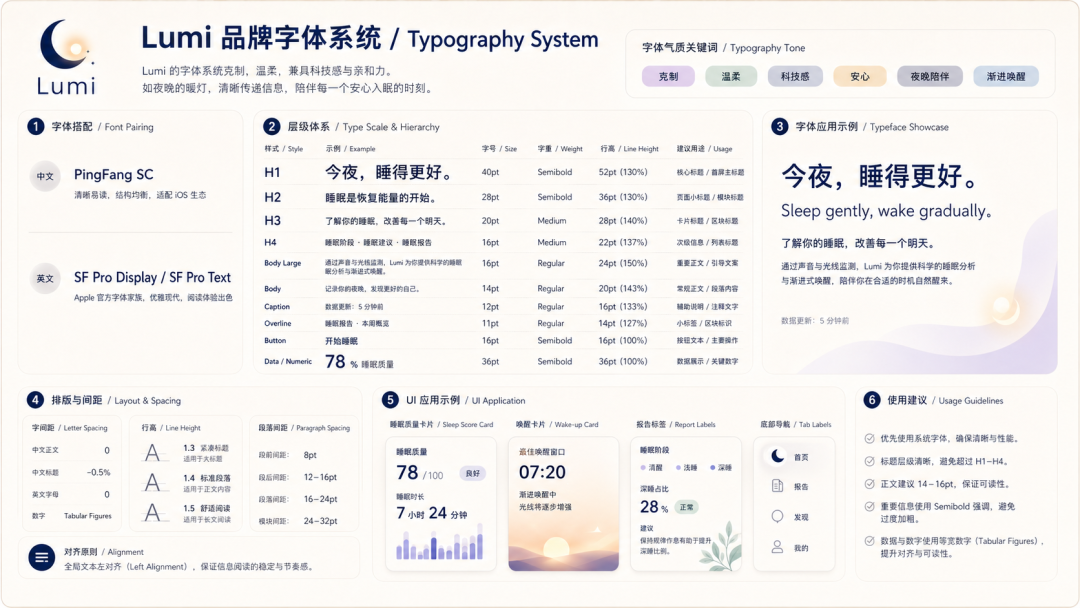Click Sleep gently, wake gradually. text
Screen dimensions: 1080x608
(x=886, y=211)
